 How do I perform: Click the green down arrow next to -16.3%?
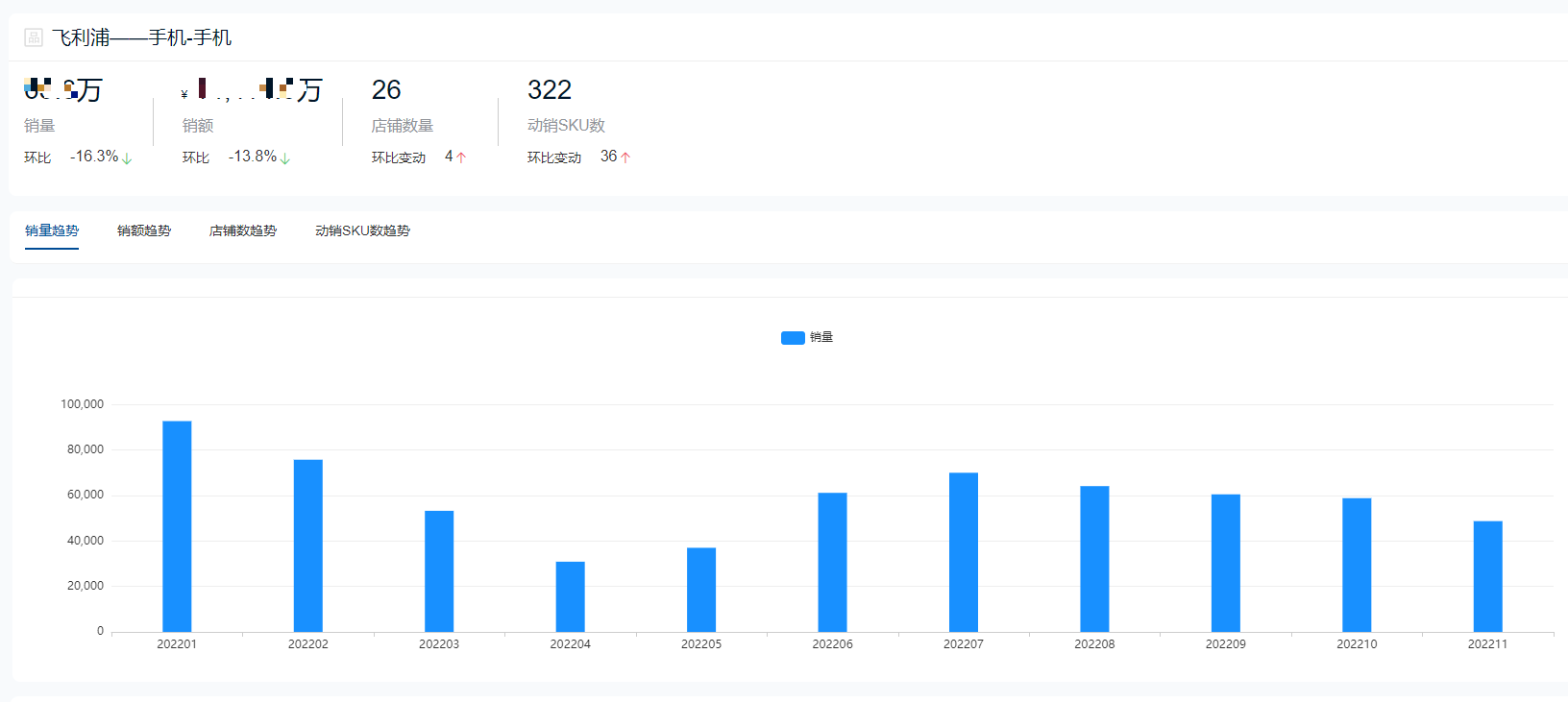pos(127,158)
